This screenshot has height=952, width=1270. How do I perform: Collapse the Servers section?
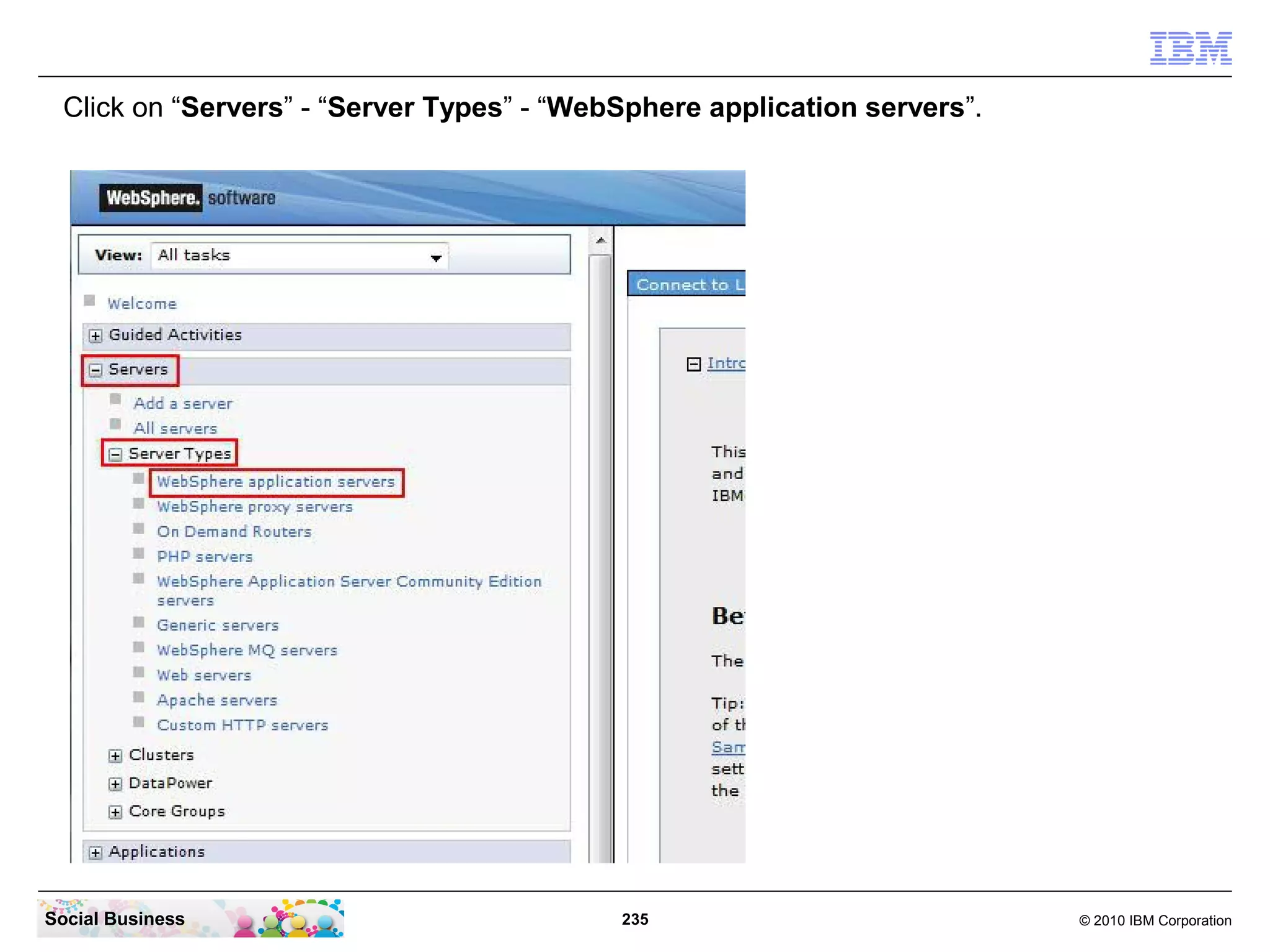pos(95,371)
